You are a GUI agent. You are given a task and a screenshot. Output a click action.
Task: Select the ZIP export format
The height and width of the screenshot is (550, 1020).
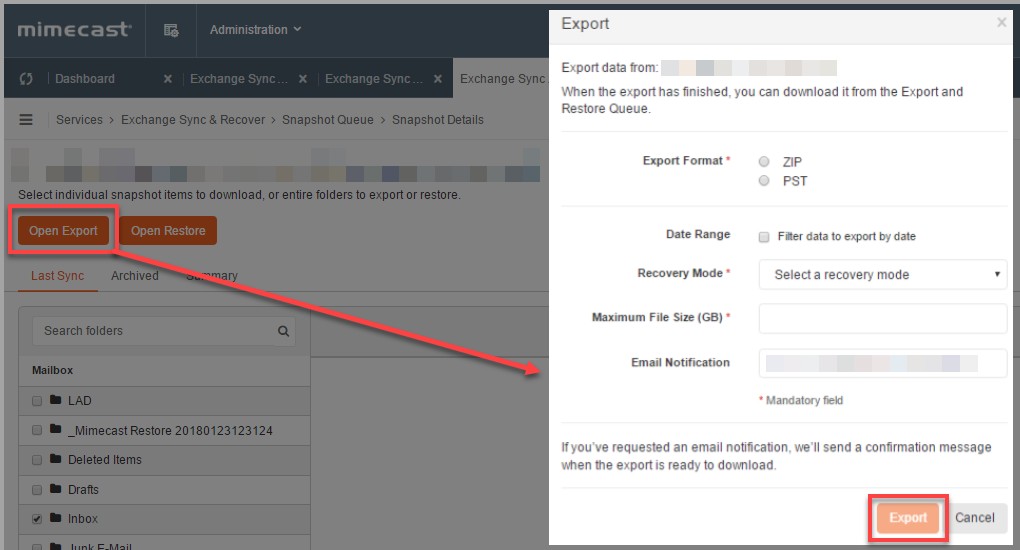point(764,162)
